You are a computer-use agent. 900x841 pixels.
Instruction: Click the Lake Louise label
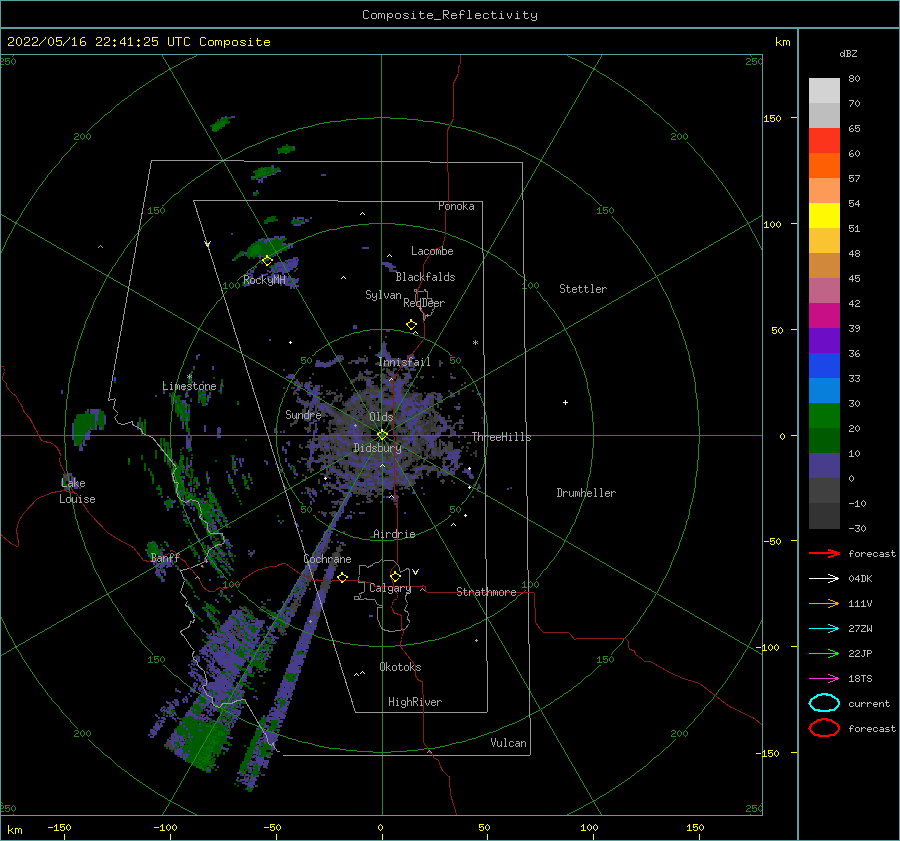click(77, 491)
